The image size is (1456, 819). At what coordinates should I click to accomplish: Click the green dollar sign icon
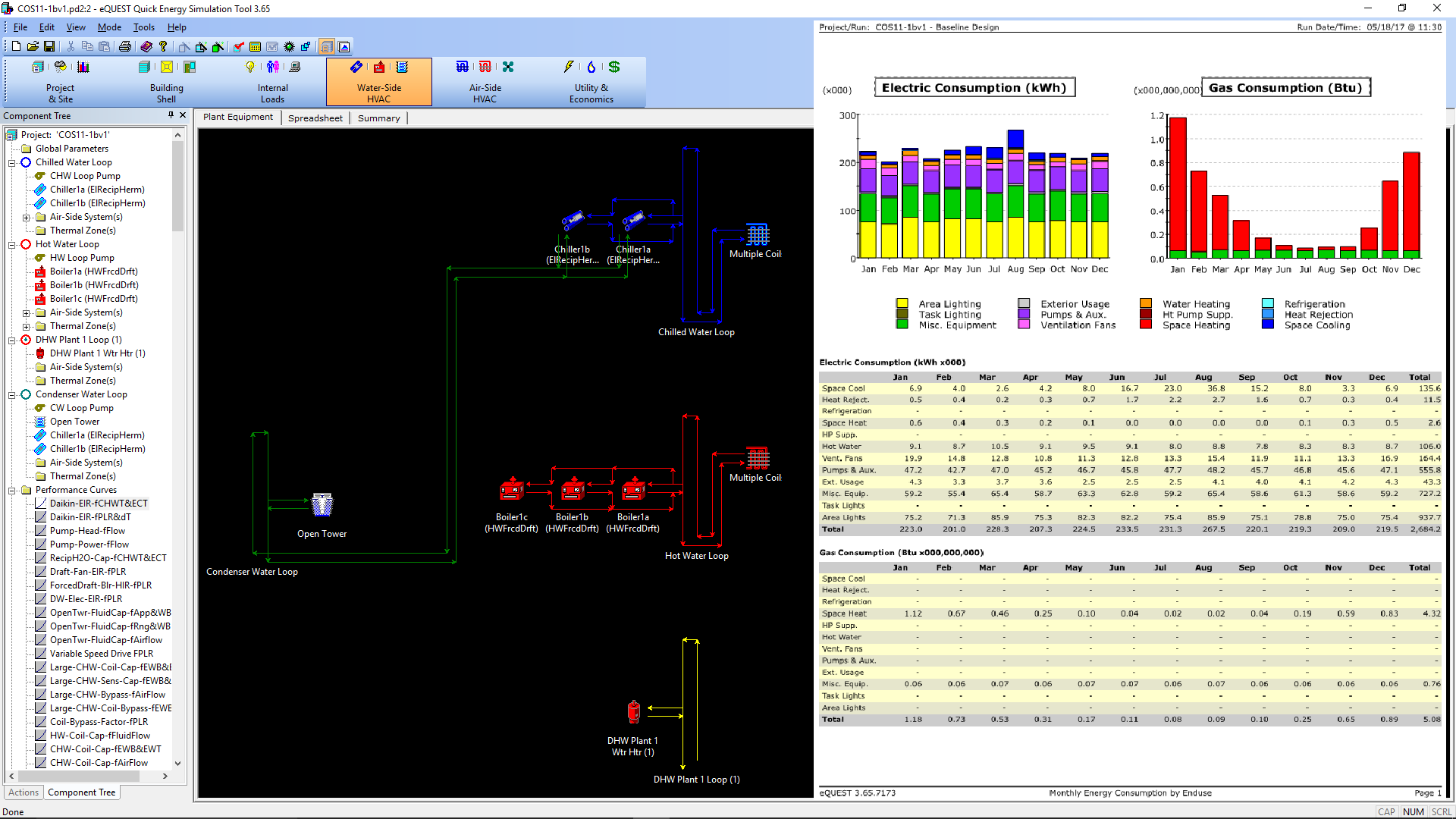pyautogui.click(x=614, y=67)
